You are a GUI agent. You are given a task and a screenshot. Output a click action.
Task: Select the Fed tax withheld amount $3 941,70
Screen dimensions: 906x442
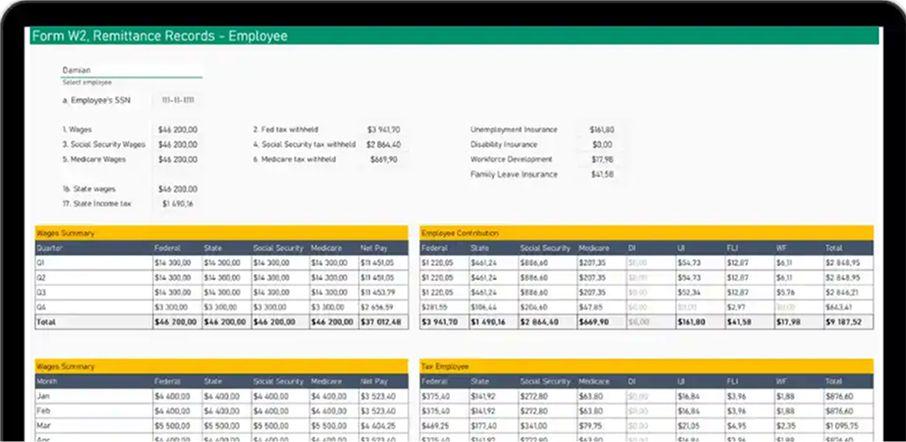pyautogui.click(x=384, y=129)
